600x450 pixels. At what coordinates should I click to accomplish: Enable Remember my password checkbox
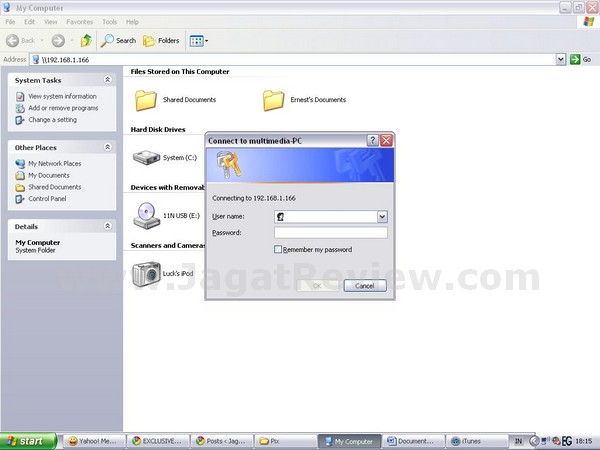[279, 249]
